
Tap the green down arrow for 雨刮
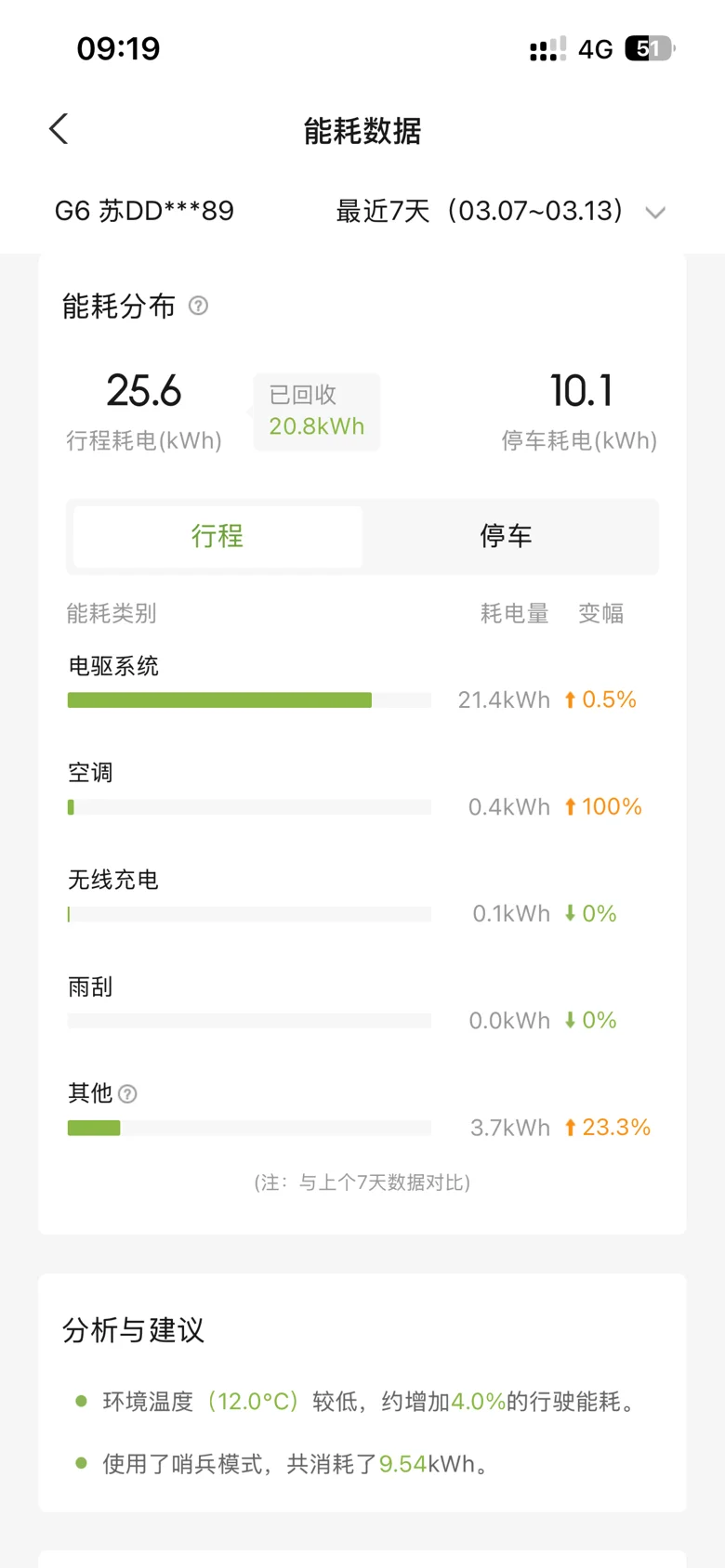click(571, 1021)
